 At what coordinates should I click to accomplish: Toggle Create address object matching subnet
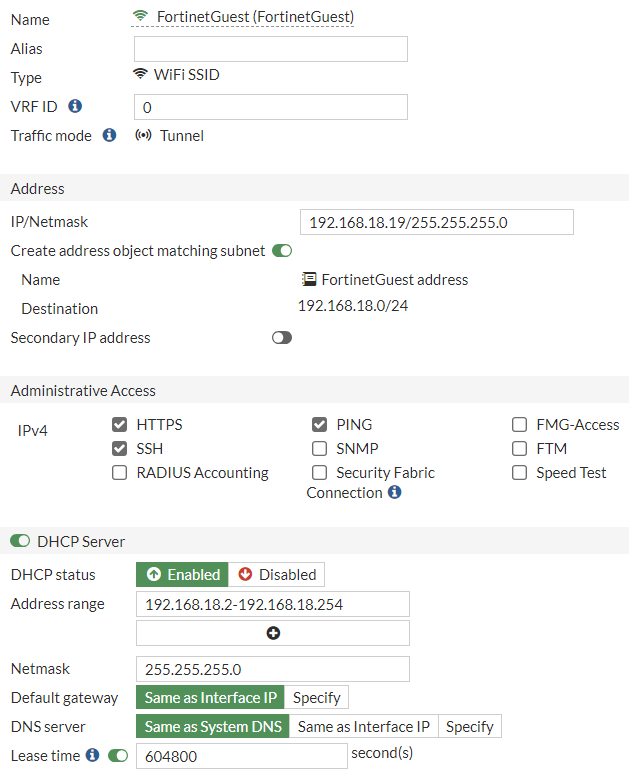[282, 251]
